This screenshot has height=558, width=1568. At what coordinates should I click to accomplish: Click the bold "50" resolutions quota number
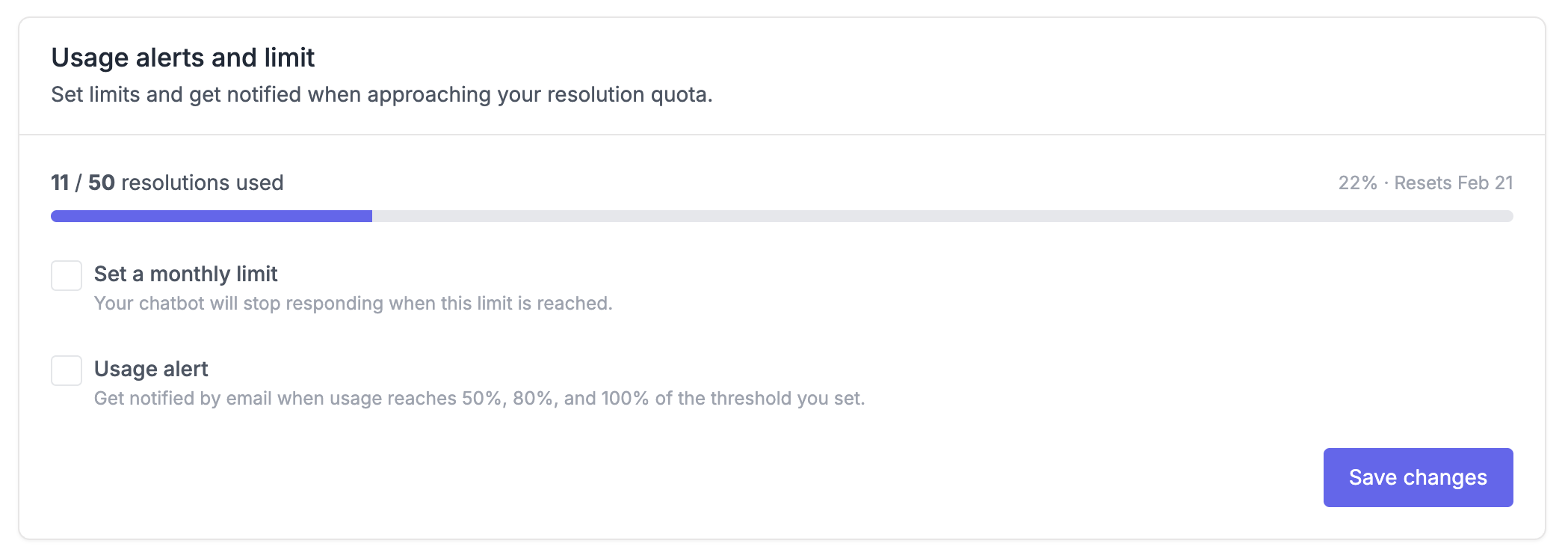click(102, 183)
